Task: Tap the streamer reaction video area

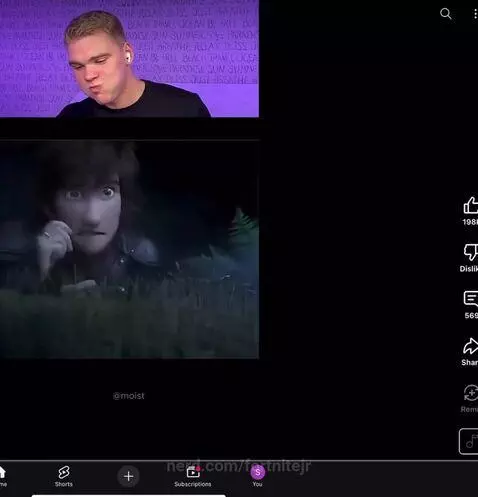Action: pos(129,59)
